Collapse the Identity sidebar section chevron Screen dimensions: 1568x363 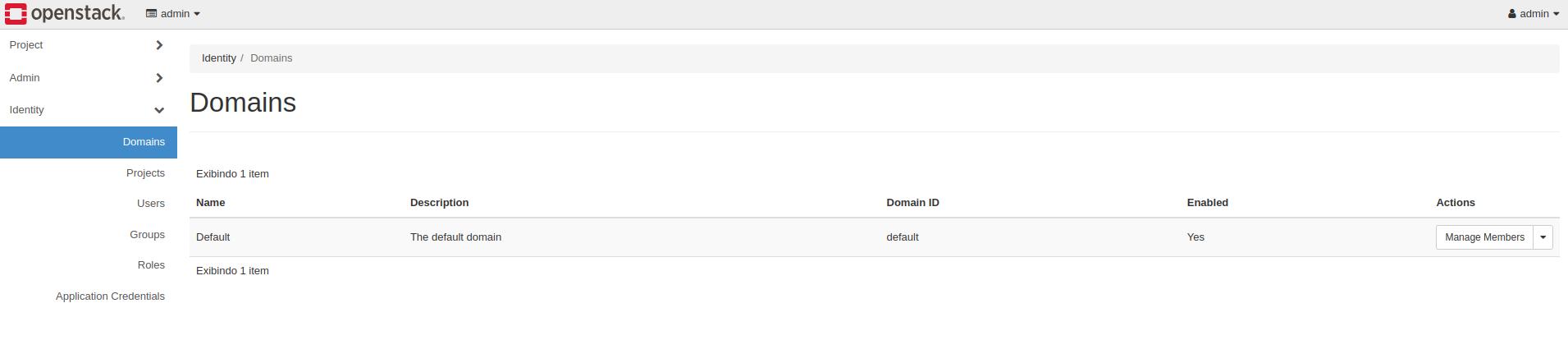point(159,110)
